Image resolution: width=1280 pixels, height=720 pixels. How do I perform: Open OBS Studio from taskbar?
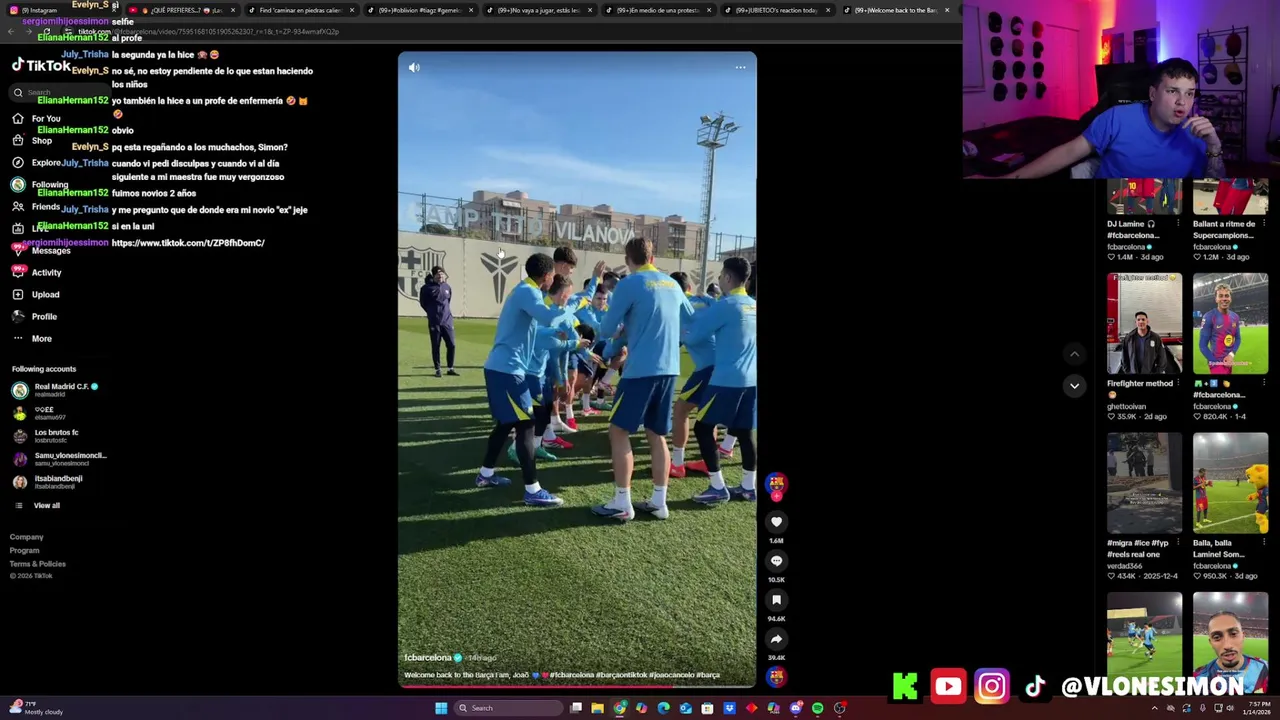(x=839, y=708)
